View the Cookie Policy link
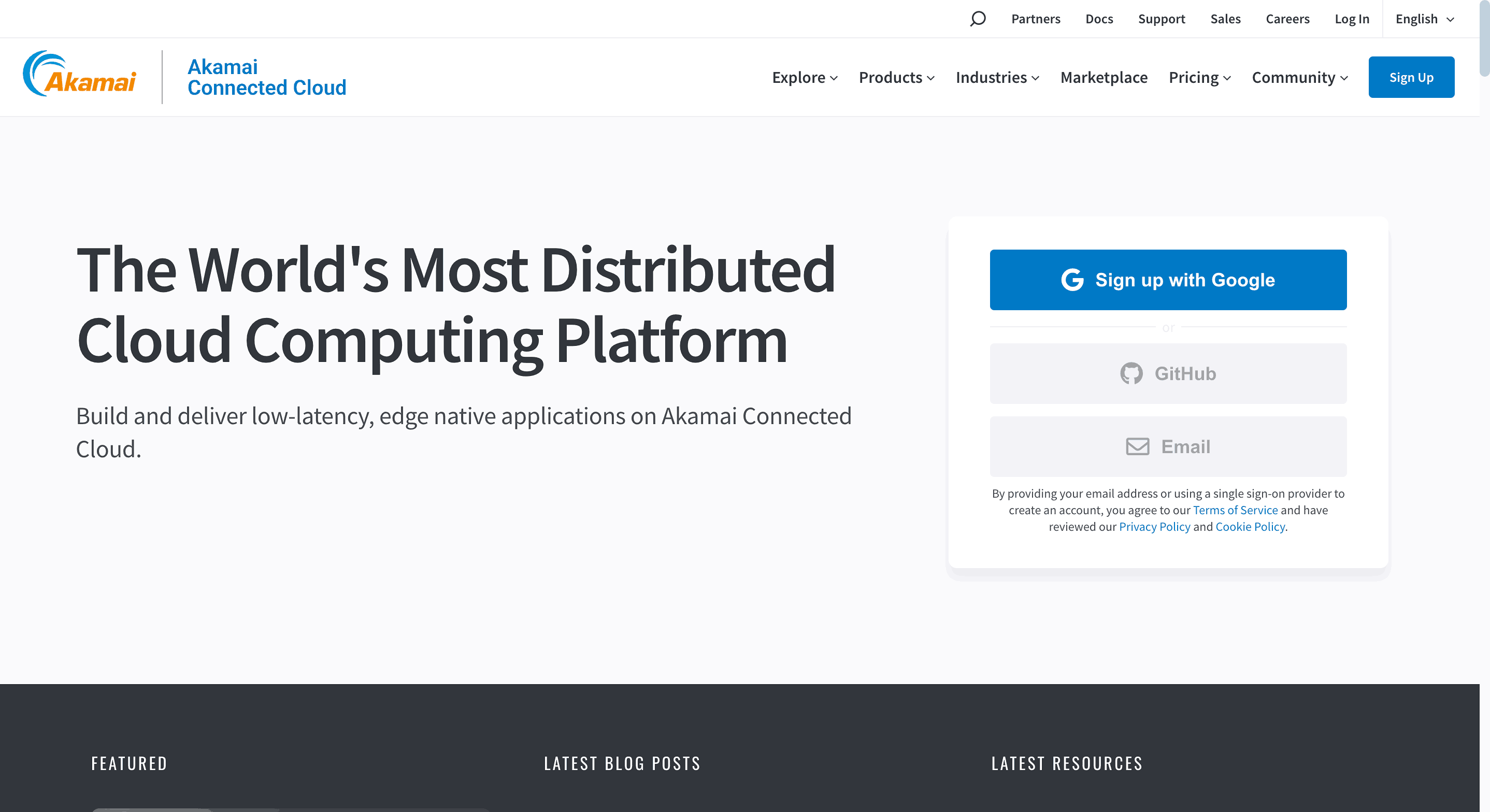Screen dimensions: 1490x812 pyautogui.click(x=1250, y=526)
